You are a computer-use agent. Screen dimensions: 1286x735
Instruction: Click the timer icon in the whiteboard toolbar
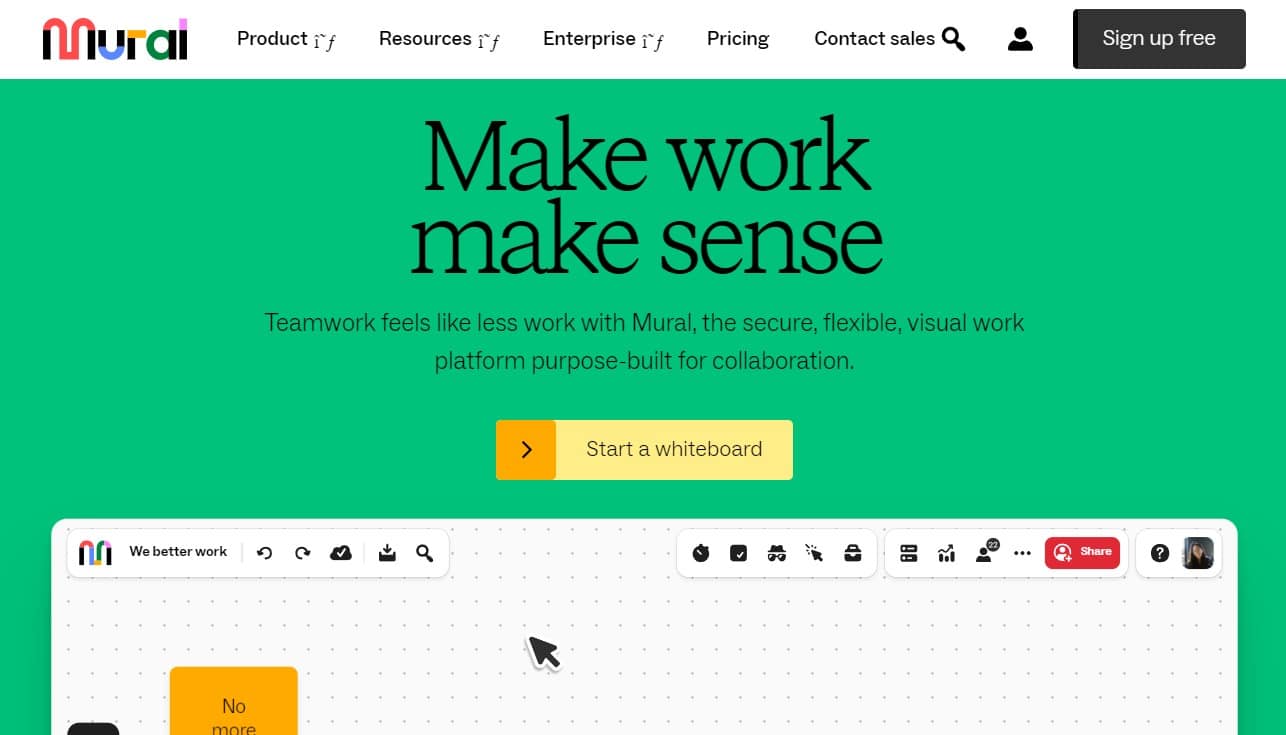pos(701,553)
